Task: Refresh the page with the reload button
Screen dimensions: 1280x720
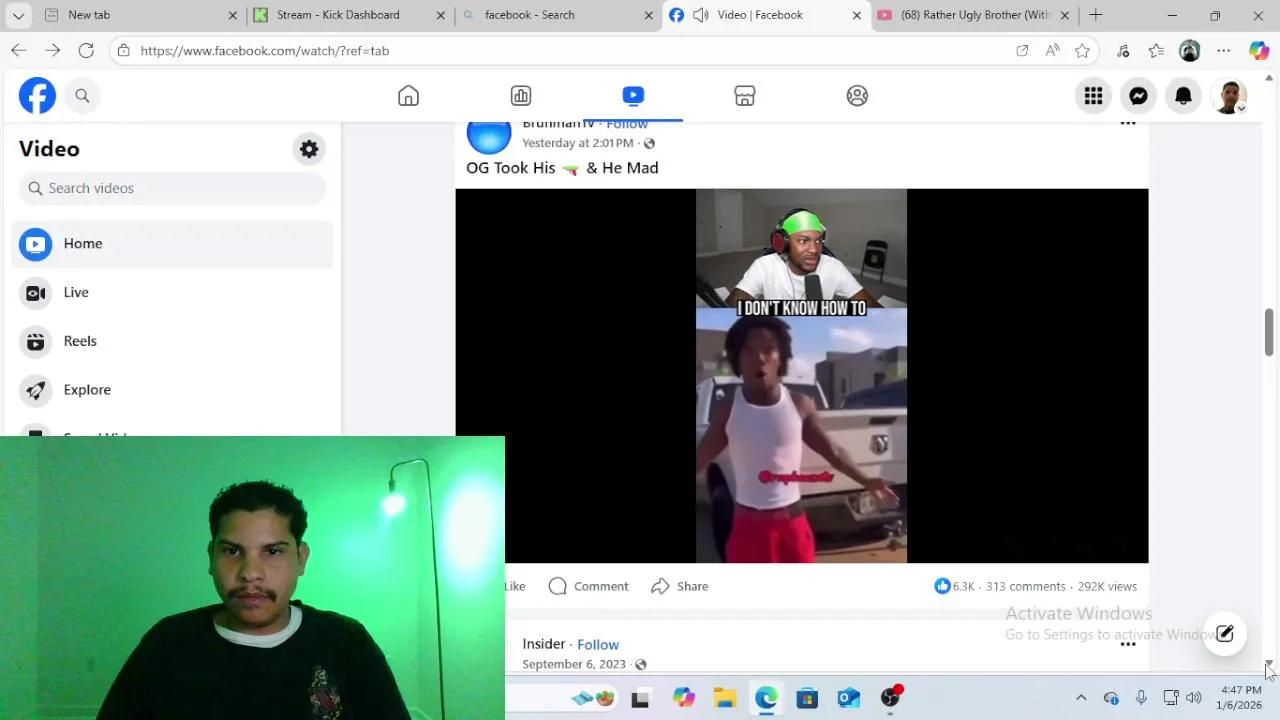Action: 86,51
